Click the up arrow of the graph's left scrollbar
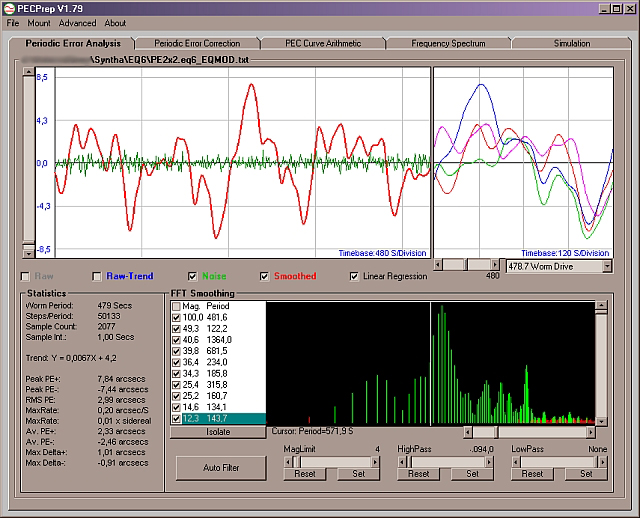 click(28, 73)
